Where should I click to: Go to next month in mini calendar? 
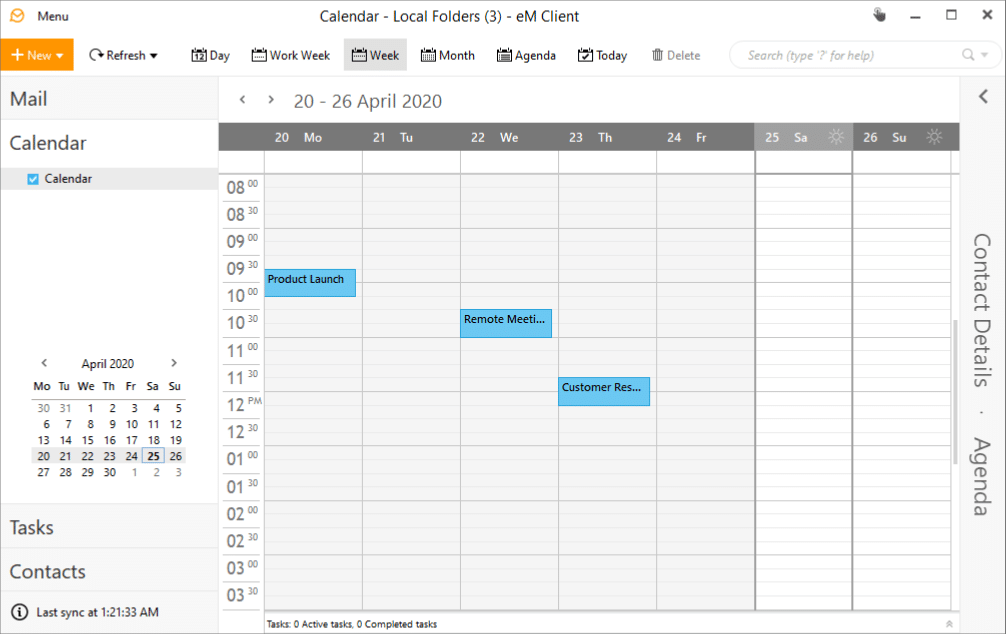[174, 363]
